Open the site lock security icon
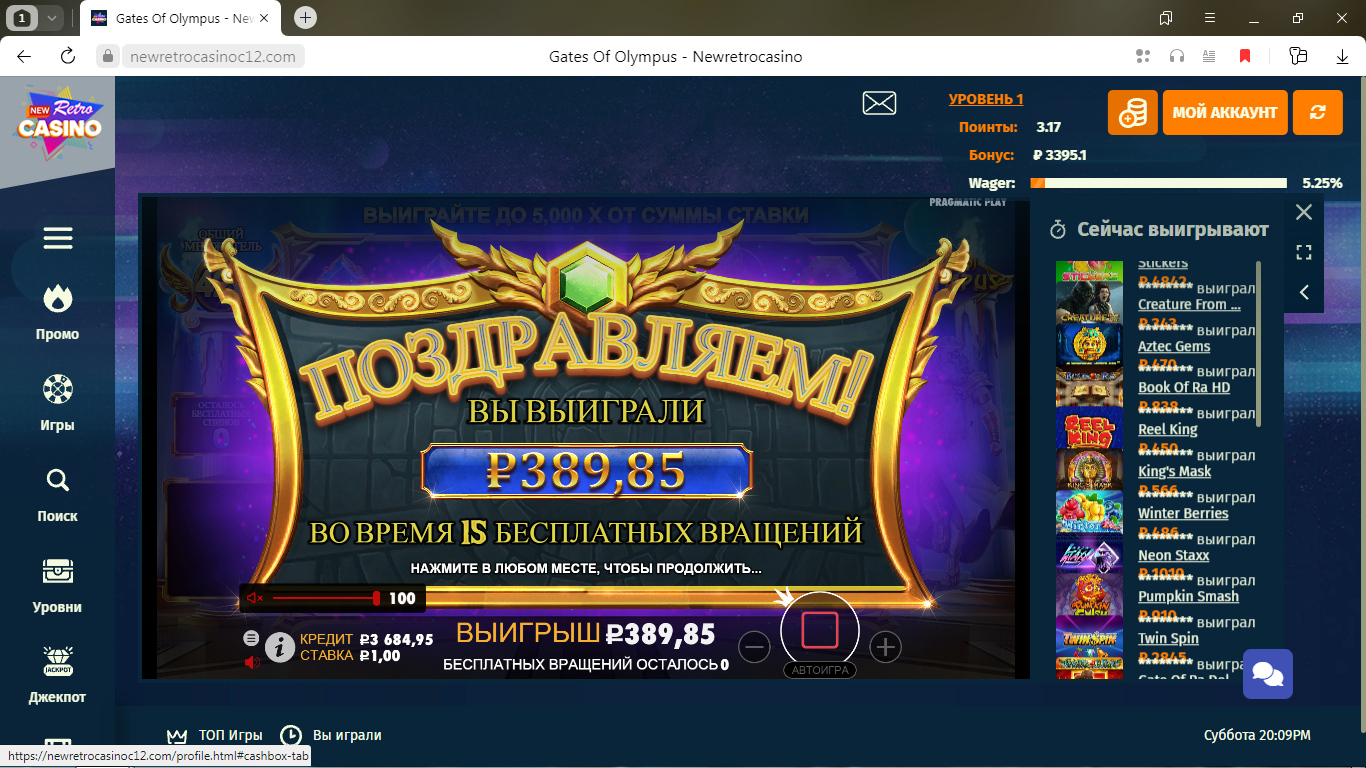The height and width of the screenshot is (768, 1366). tap(109, 56)
